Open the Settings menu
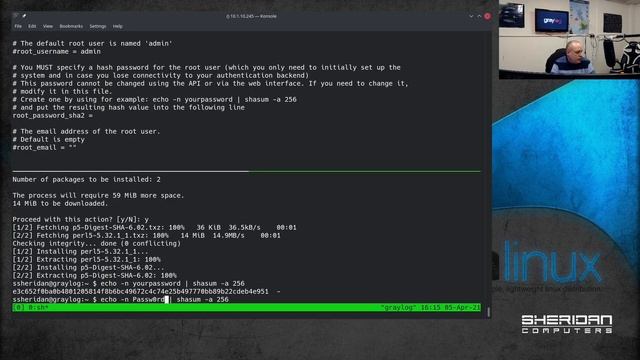 pos(98,26)
